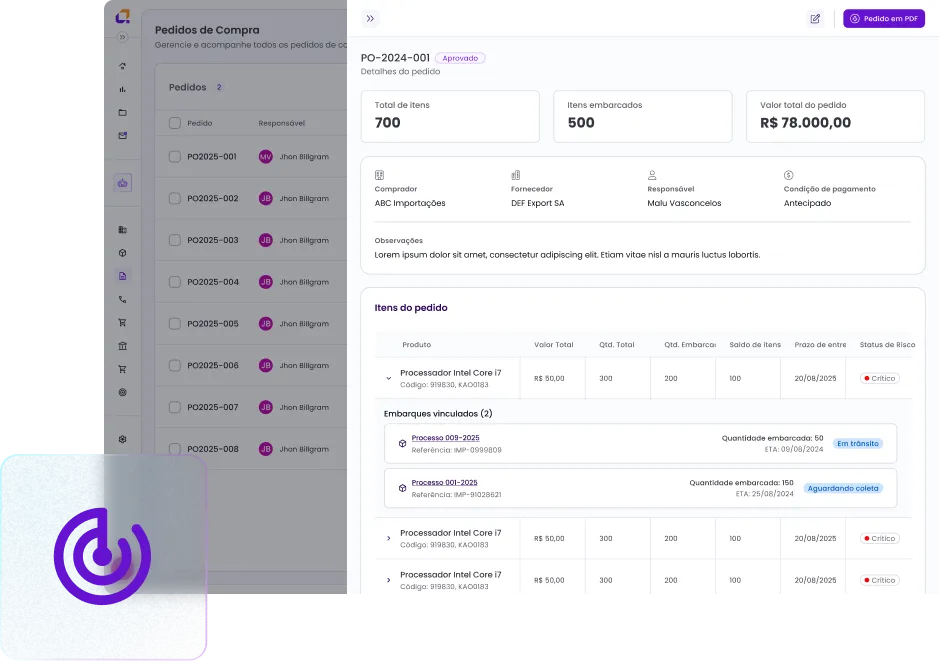This screenshot has height=662, width=939.
Task: Click the MV avatar in PO2025-001 row
Action: (265, 156)
